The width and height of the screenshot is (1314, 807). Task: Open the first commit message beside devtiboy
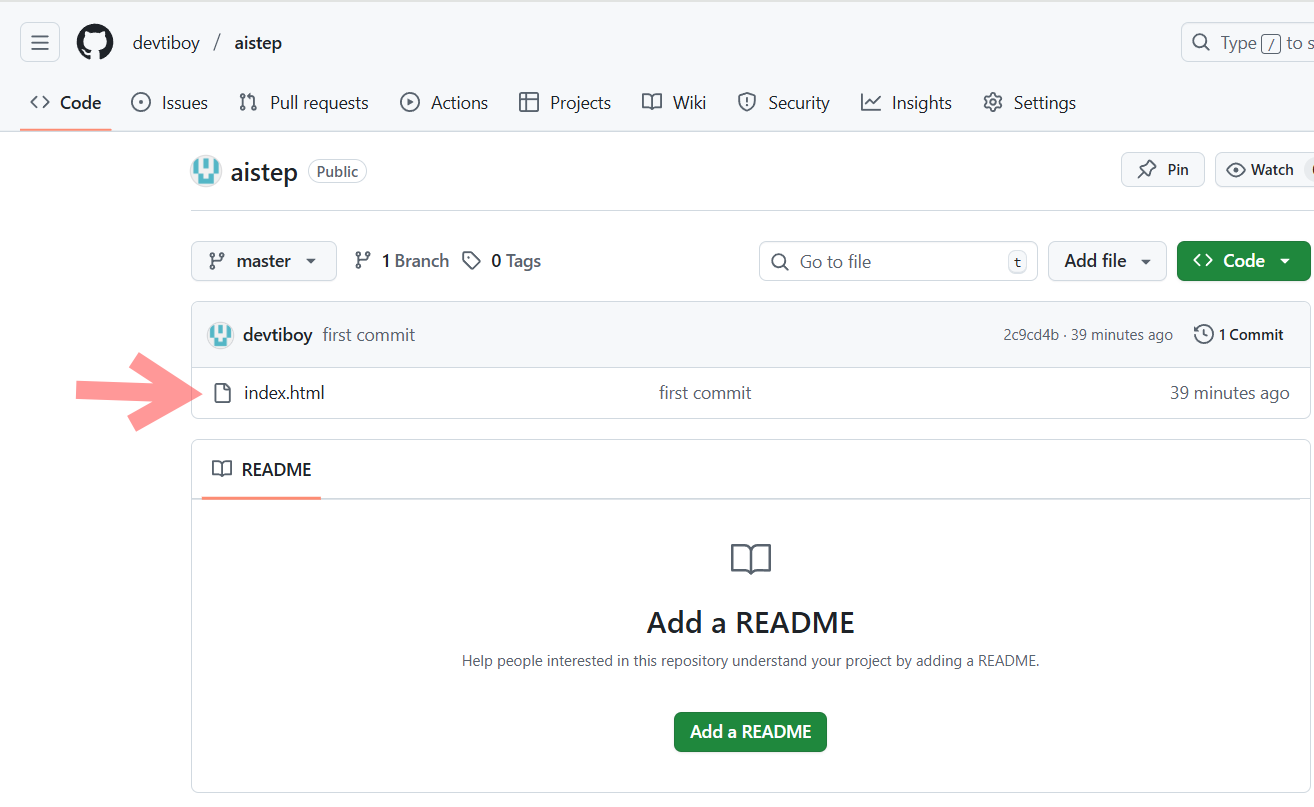click(x=369, y=335)
